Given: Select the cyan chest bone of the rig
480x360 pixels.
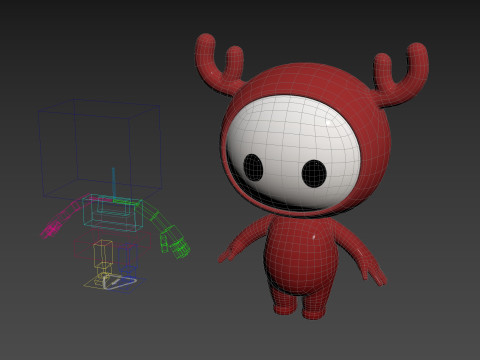Looking at the screenshot, I should [x=112, y=213].
